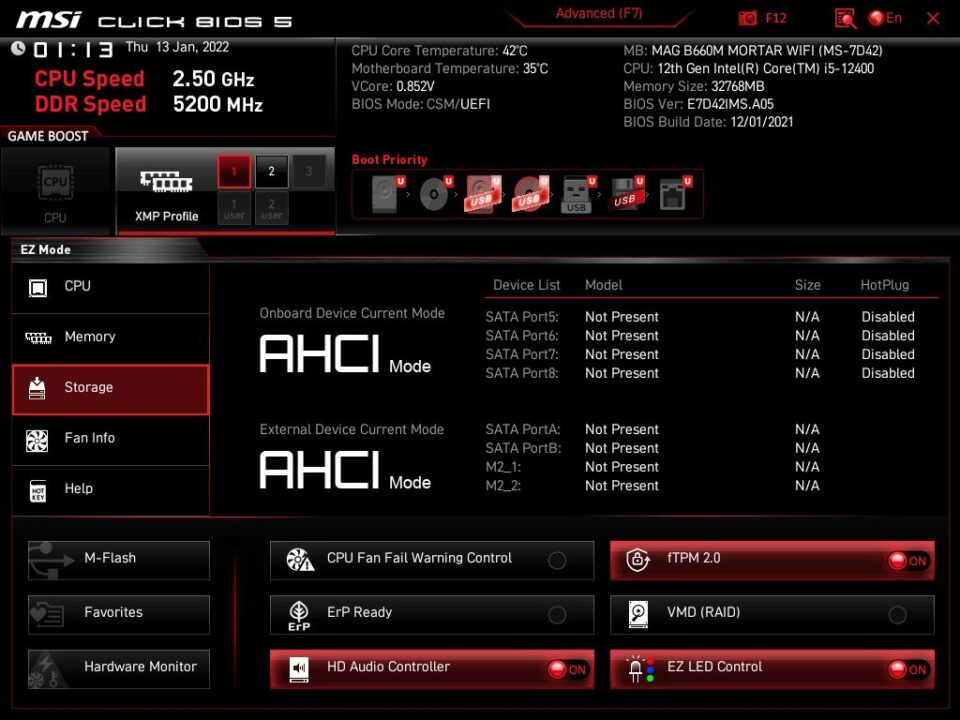960x720 pixels.
Task: Open the Fan Info section
Action: 111,440
